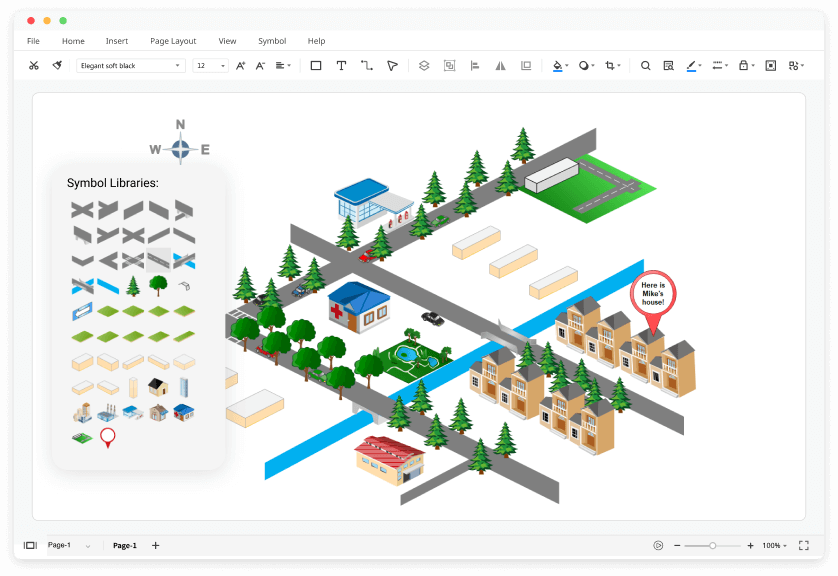Activate the Format Painter tool
This screenshot has width=838, height=576.
57,65
